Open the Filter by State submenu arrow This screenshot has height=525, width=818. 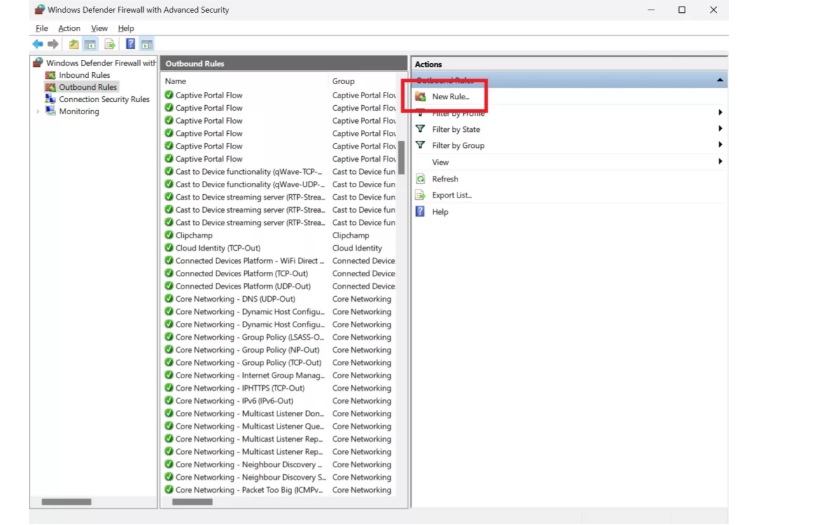720,128
